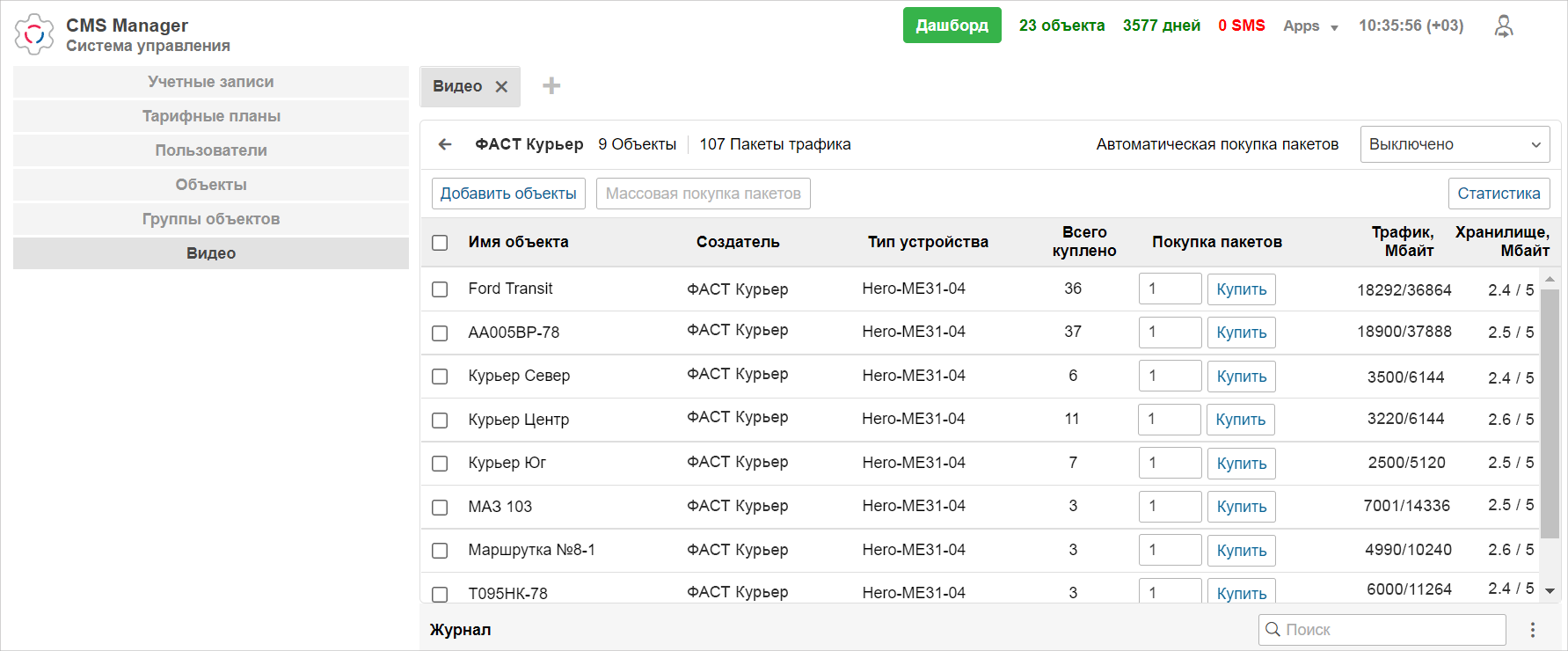Add a new tab with plus icon
The width and height of the screenshot is (1568, 651).
point(551,85)
